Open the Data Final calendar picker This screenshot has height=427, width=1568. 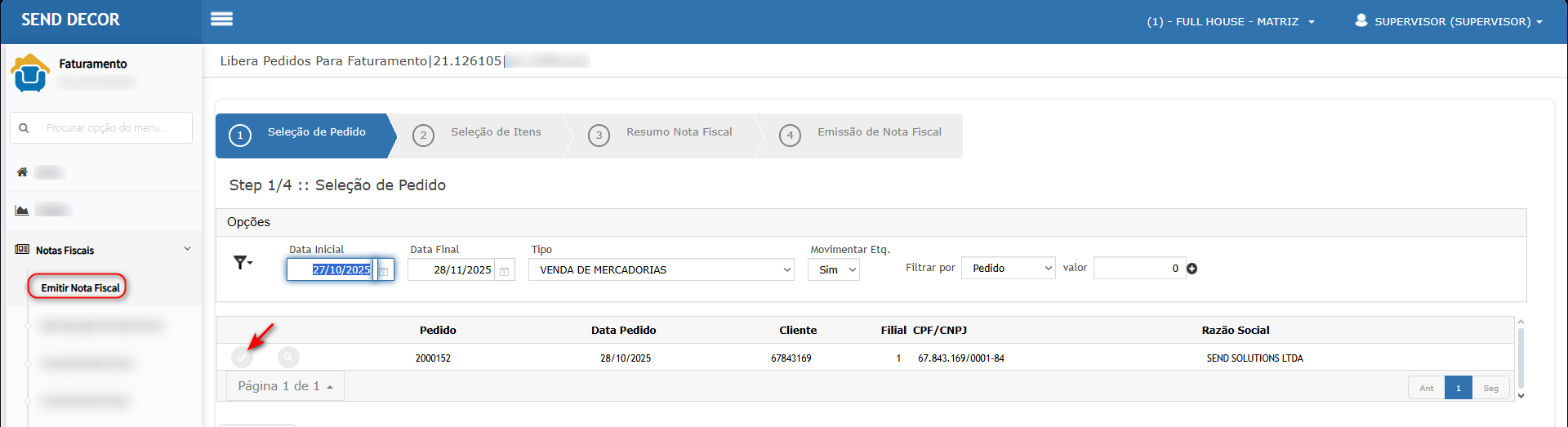click(x=505, y=270)
